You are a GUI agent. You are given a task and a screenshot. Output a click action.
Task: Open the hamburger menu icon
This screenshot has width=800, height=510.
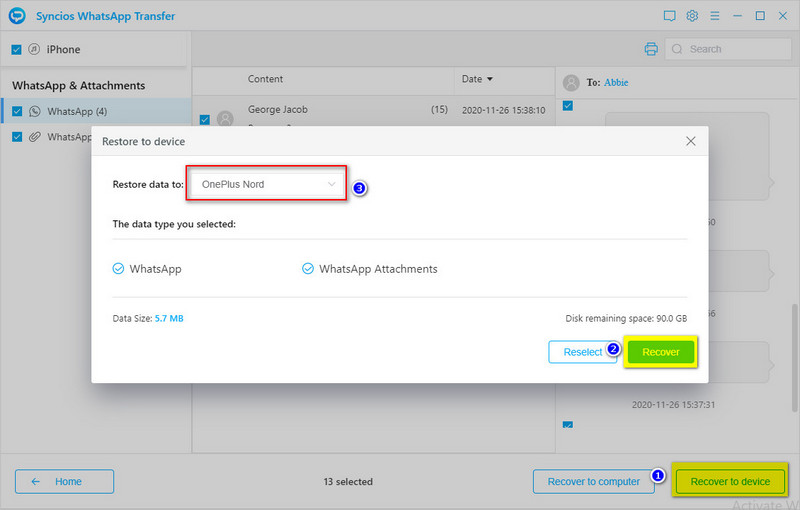(x=715, y=16)
